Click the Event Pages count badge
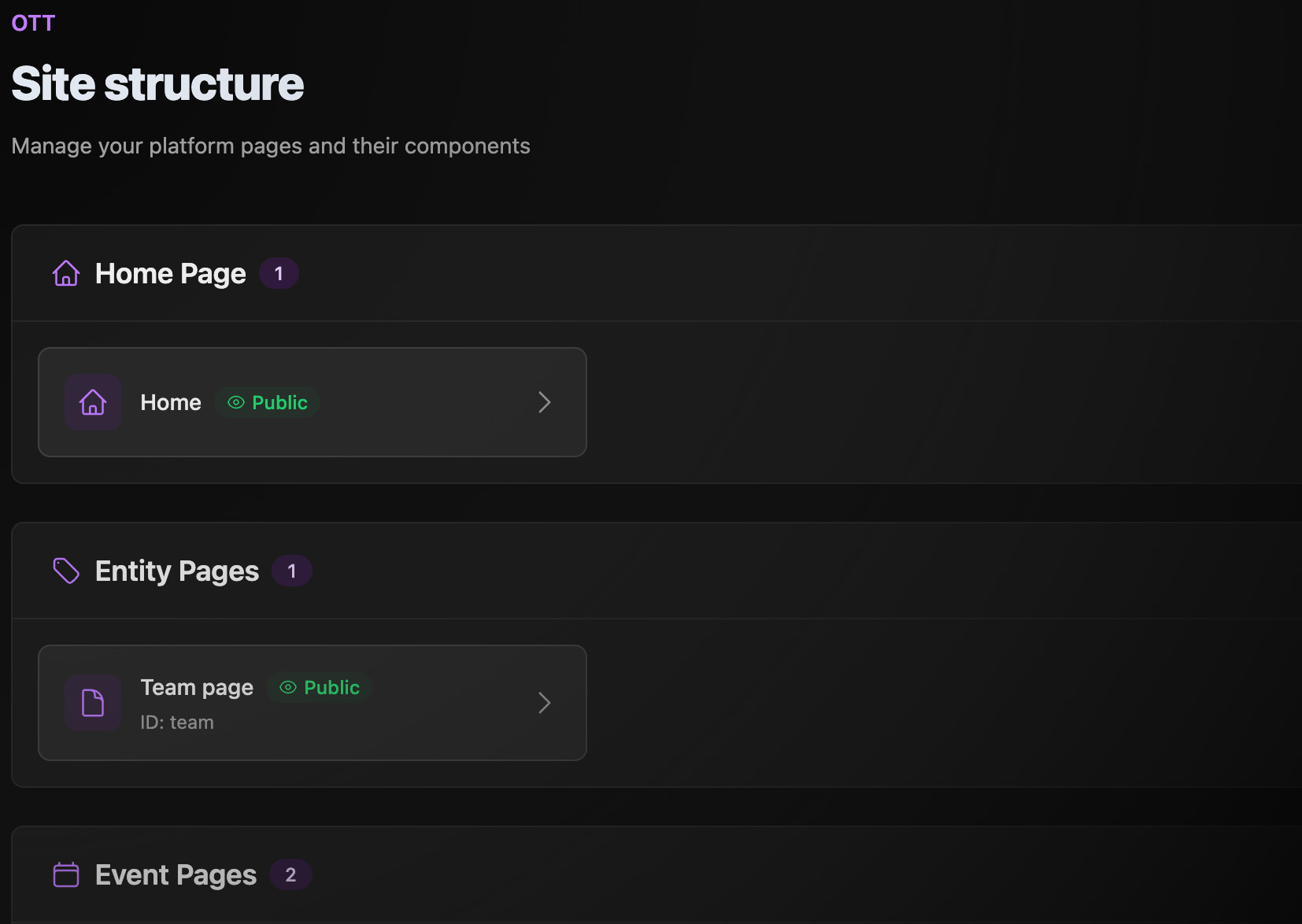The width and height of the screenshot is (1302, 924). click(x=290, y=874)
